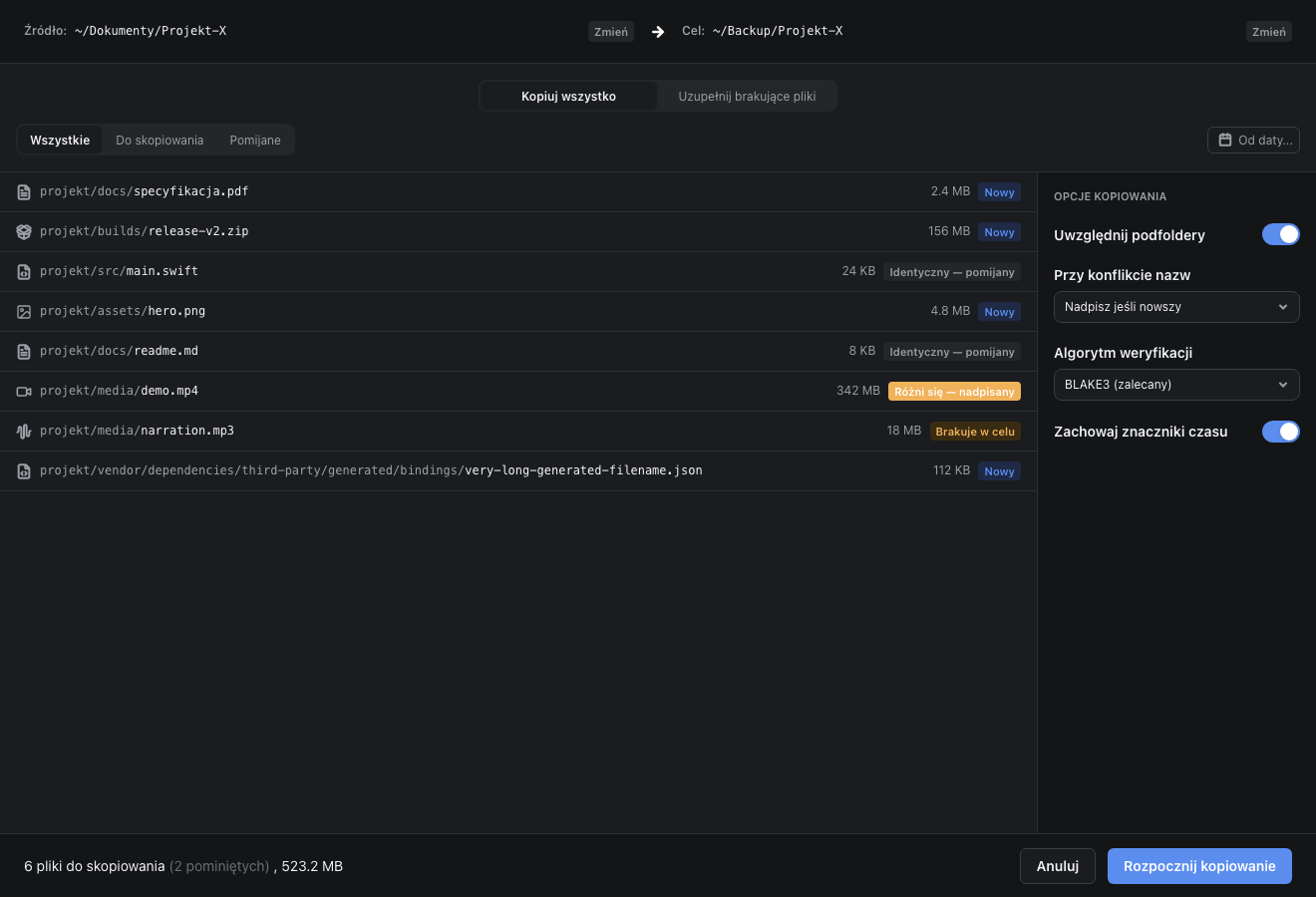Click the source path ~/Dokumenty/Projekt-X
Viewport: 1316px width, 897px height.
151,31
